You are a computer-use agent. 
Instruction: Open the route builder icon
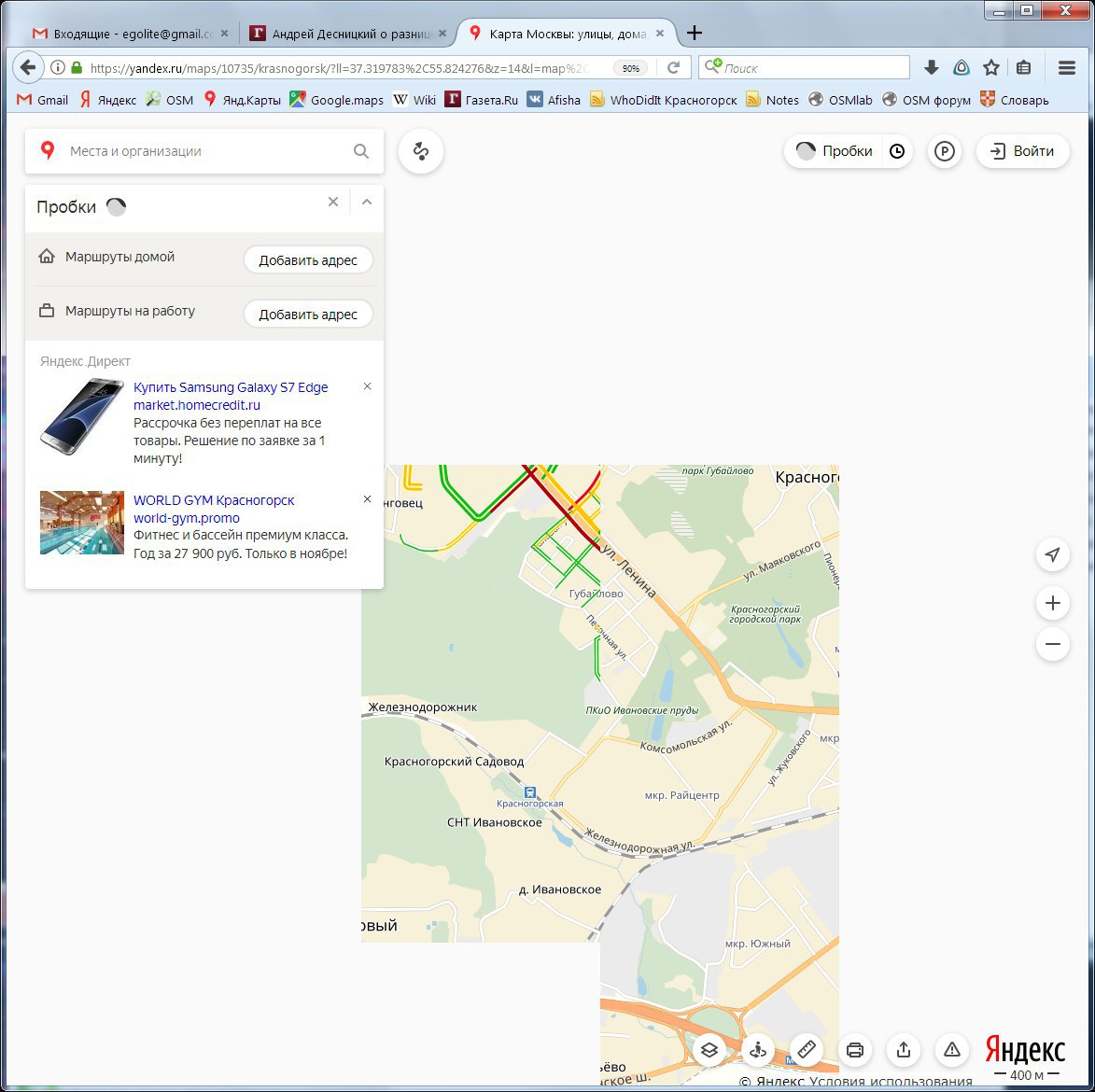pyautogui.click(x=421, y=151)
